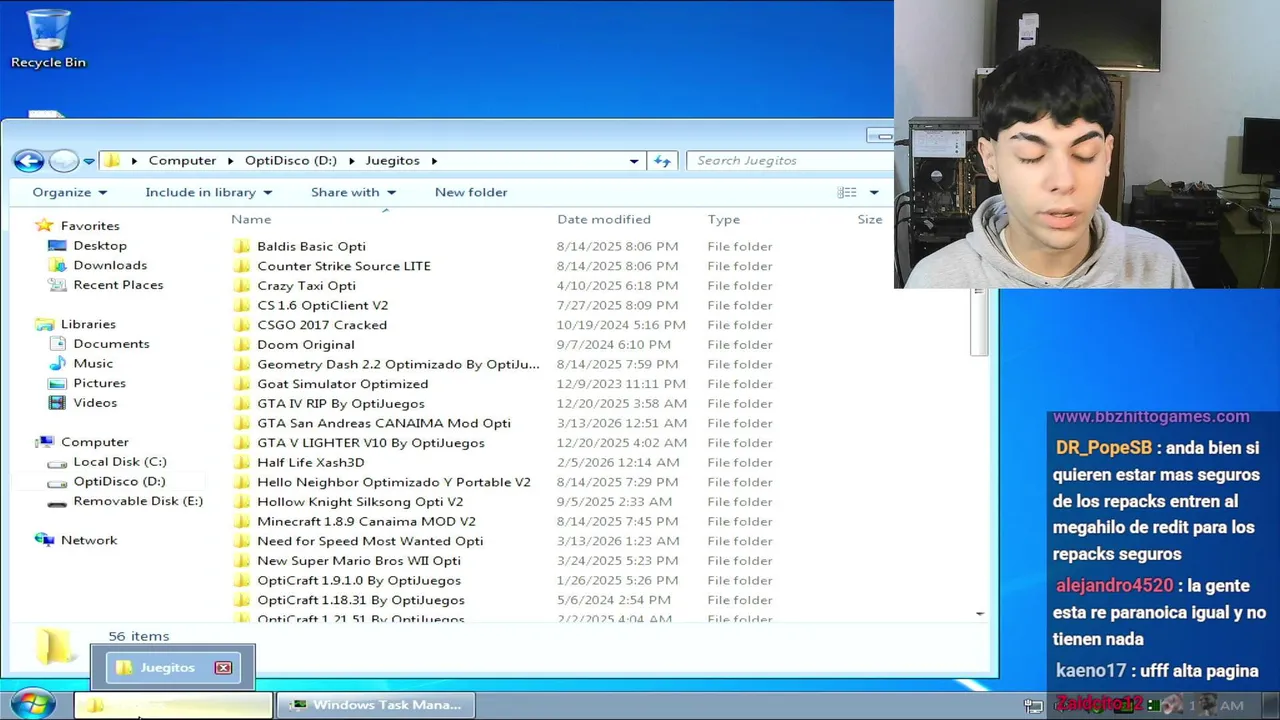Screen dimensions: 1280x720
Task: Select the Crazy Taxi Opti folder icon
Action: pyautogui.click(x=242, y=285)
